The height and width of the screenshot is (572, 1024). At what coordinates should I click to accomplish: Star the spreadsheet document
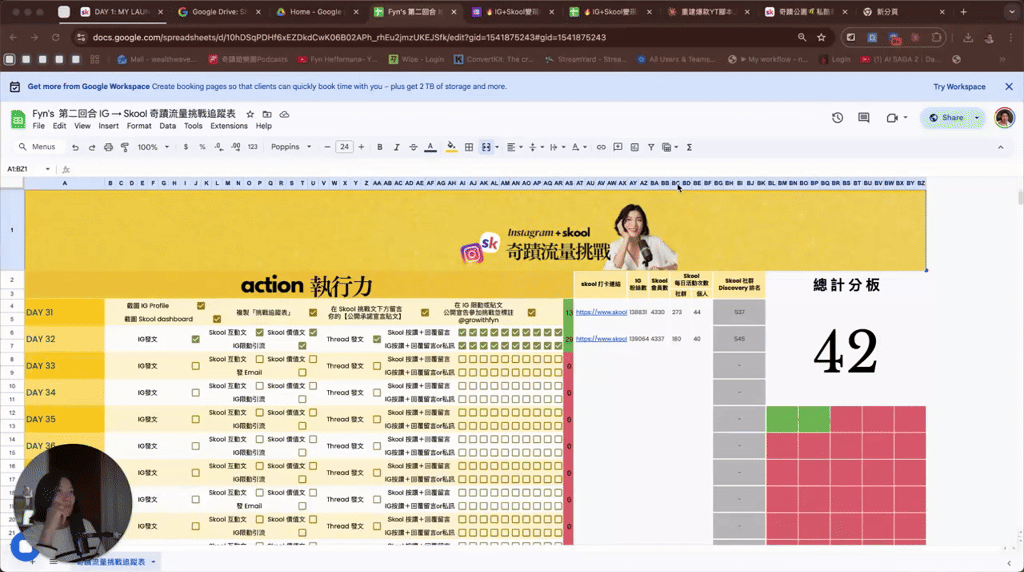click(x=250, y=114)
